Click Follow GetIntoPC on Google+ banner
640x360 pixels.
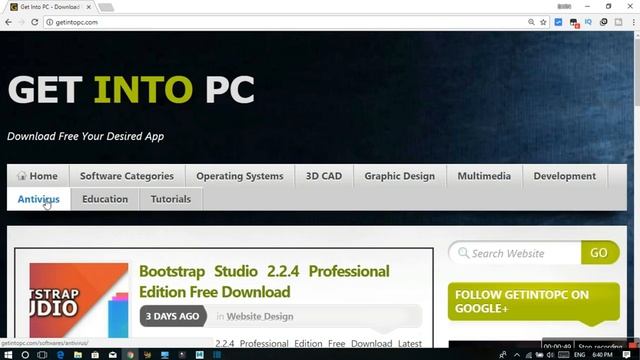pos(534,301)
